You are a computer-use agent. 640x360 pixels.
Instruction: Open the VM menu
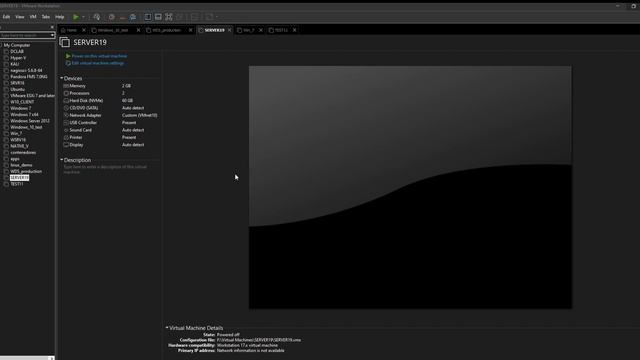click(x=33, y=17)
